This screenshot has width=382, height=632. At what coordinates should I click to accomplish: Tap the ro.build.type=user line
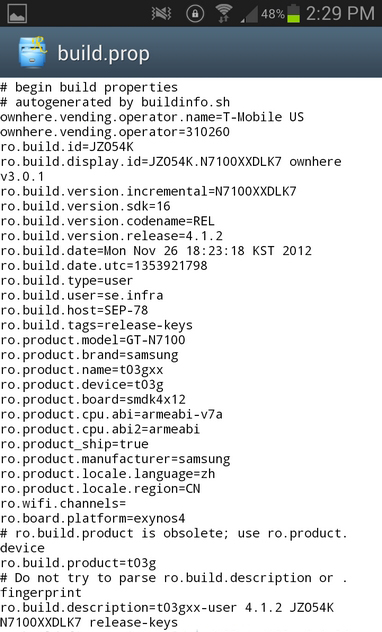click(66, 281)
